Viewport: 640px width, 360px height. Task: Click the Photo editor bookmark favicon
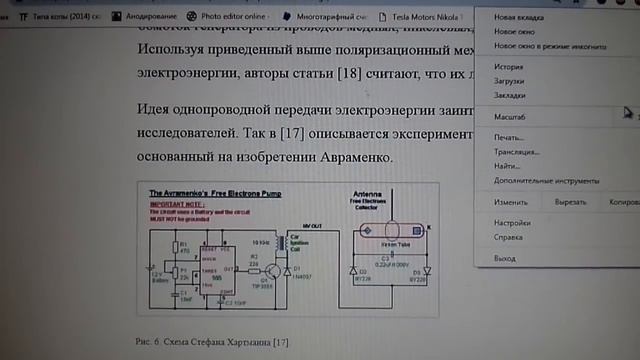191,16
